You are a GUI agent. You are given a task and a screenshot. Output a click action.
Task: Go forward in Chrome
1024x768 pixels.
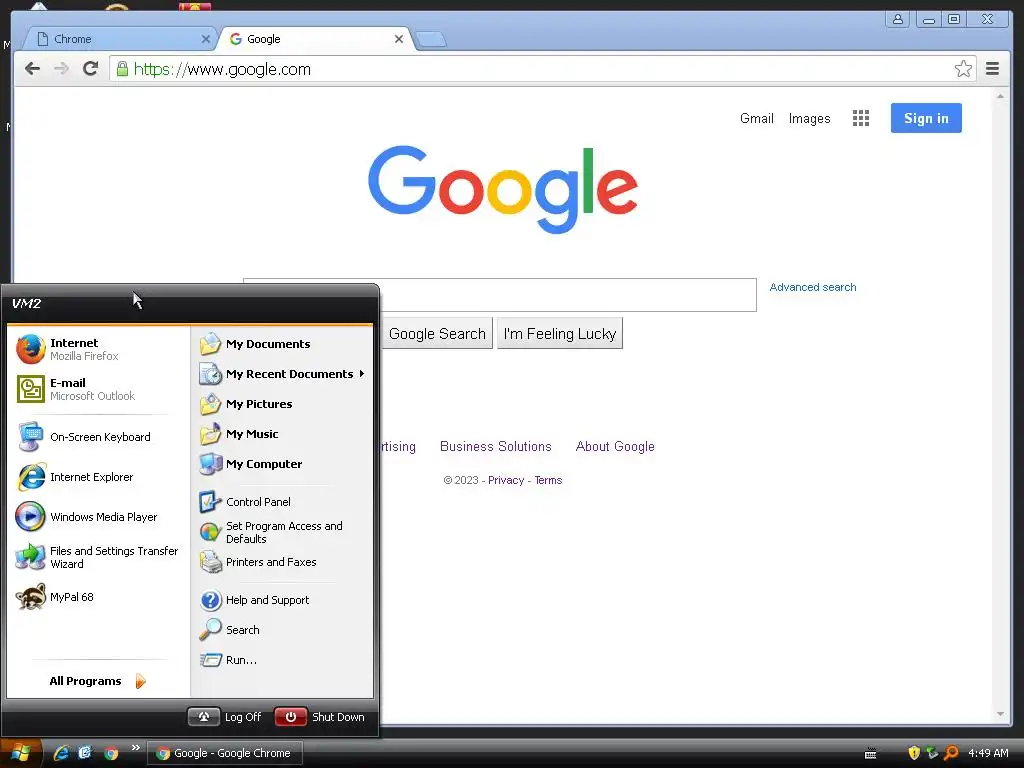point(61,69)
